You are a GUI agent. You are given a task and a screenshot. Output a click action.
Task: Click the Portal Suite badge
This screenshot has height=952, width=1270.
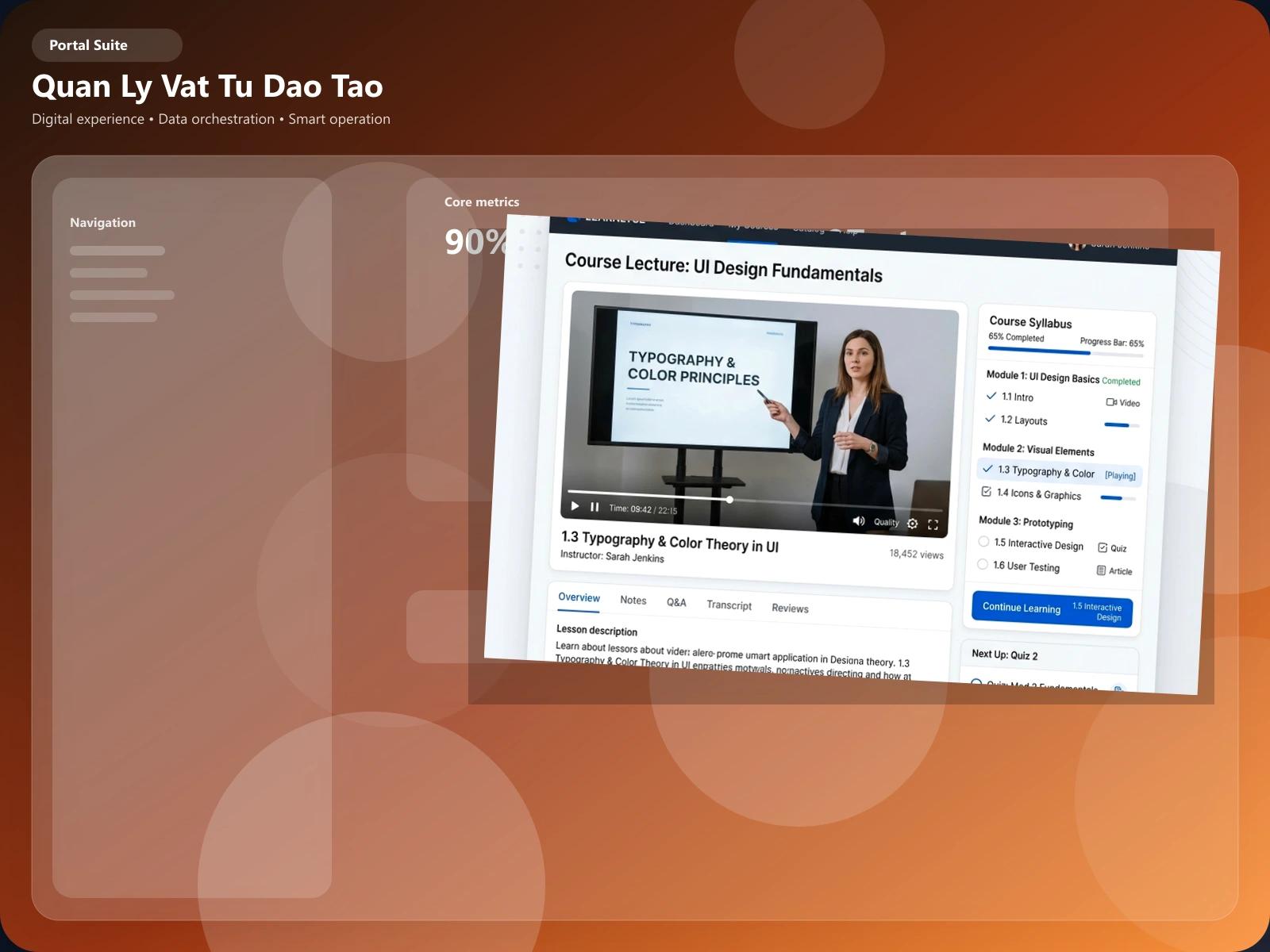(x=107, y=45)
